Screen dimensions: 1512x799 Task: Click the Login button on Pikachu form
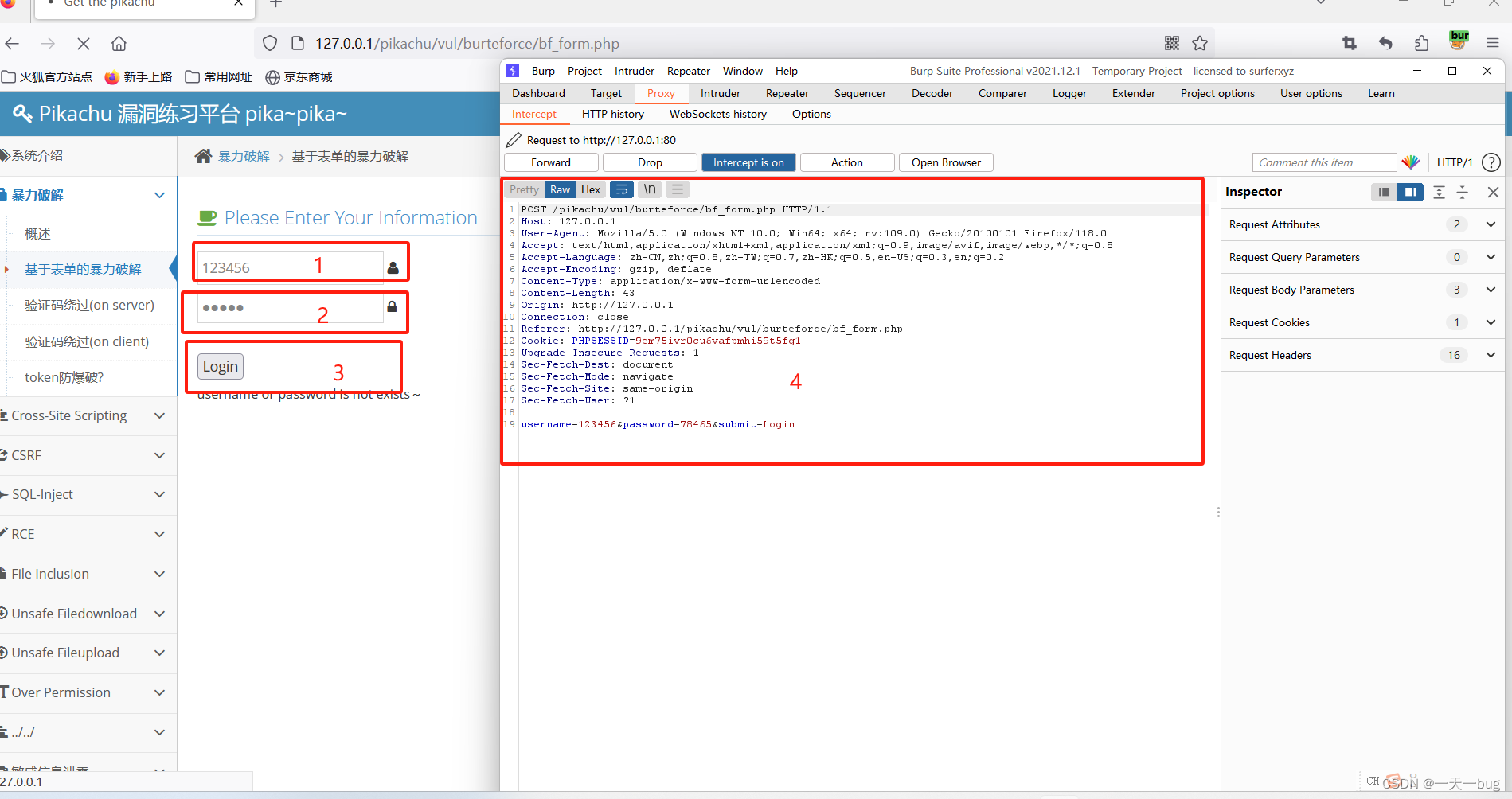pos(220,366)
